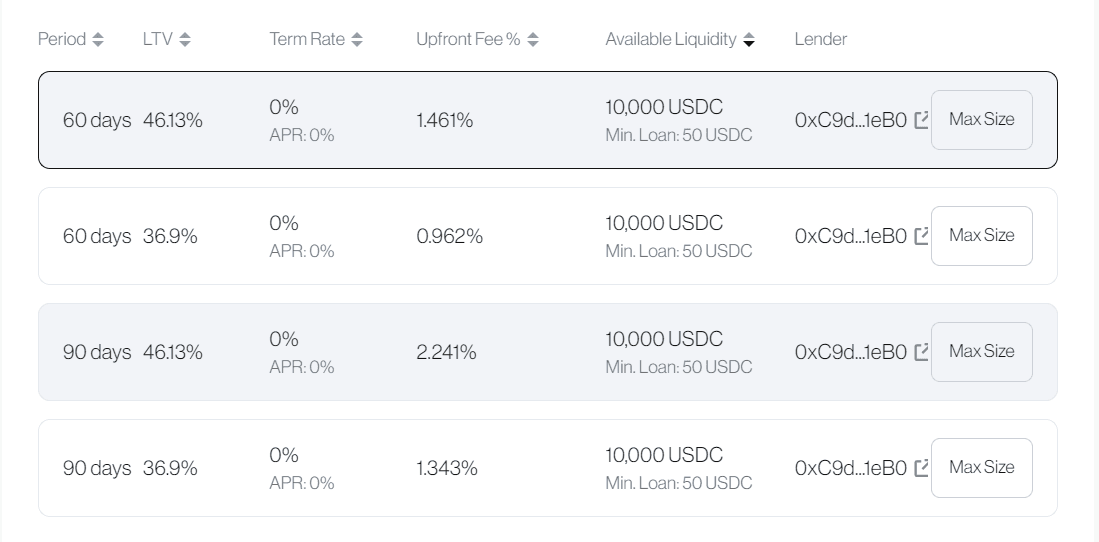Sort by Upfront Fee % arrows
The height and width of the screenshot is (542, 1099).
pyautogui.click(x=533, y=40)
